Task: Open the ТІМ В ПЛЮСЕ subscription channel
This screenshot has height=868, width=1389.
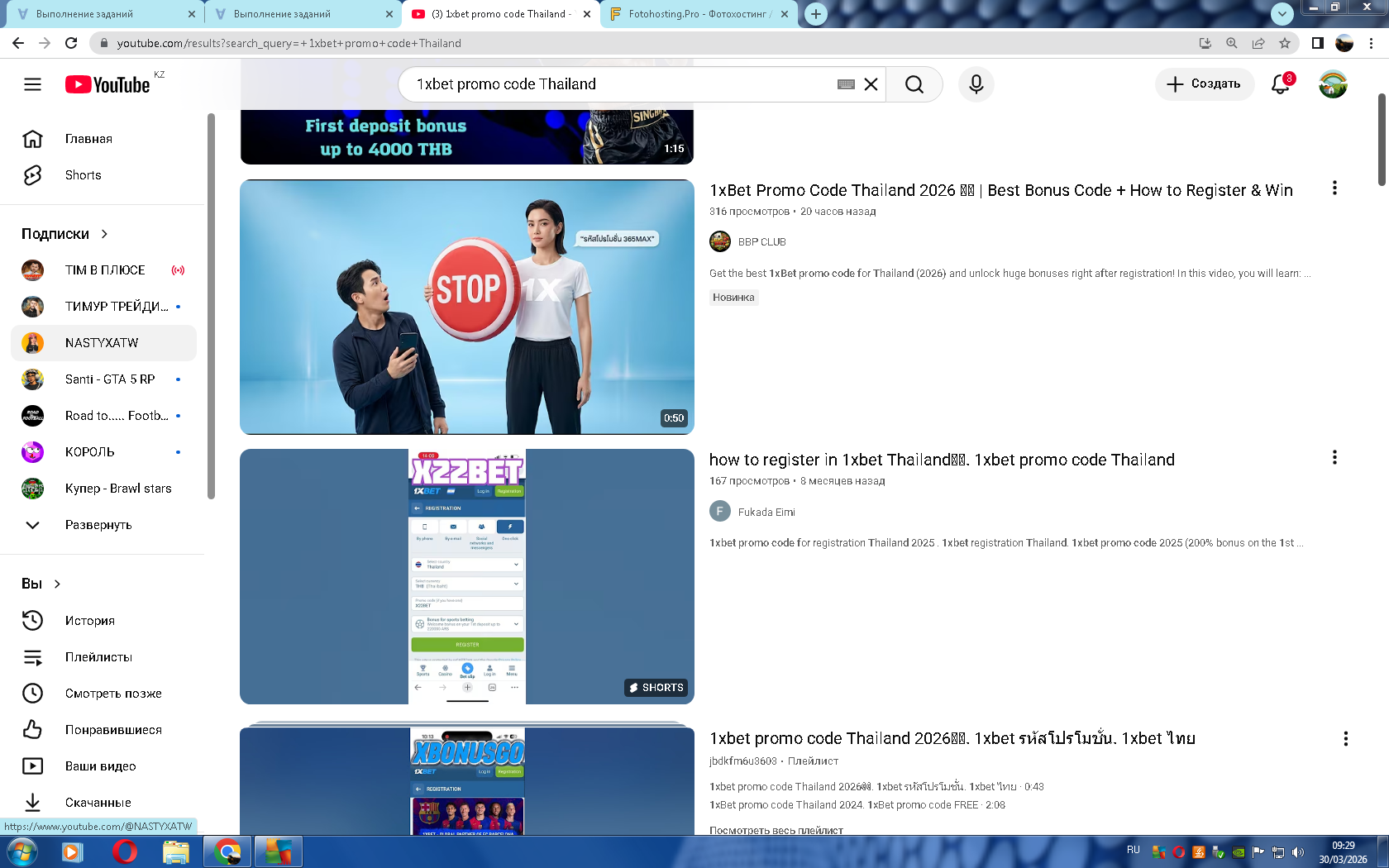Action: coord(104,270)
